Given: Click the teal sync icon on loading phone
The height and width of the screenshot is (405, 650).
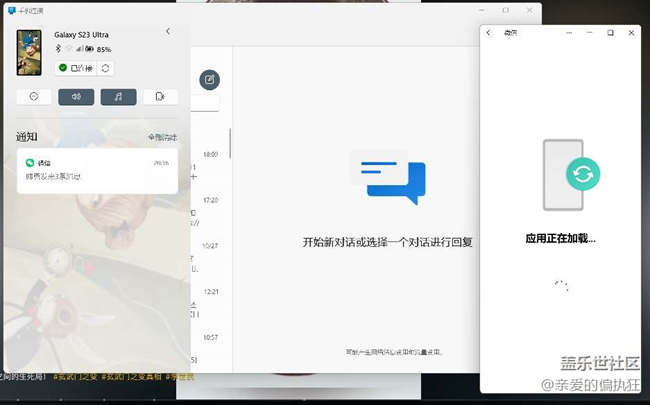Looking at the screenshot, I should 581,174.
